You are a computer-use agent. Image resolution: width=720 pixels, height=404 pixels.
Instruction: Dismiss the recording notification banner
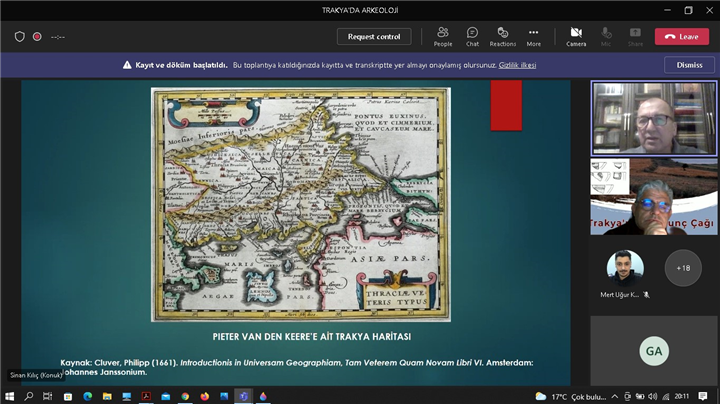[689, 65]
